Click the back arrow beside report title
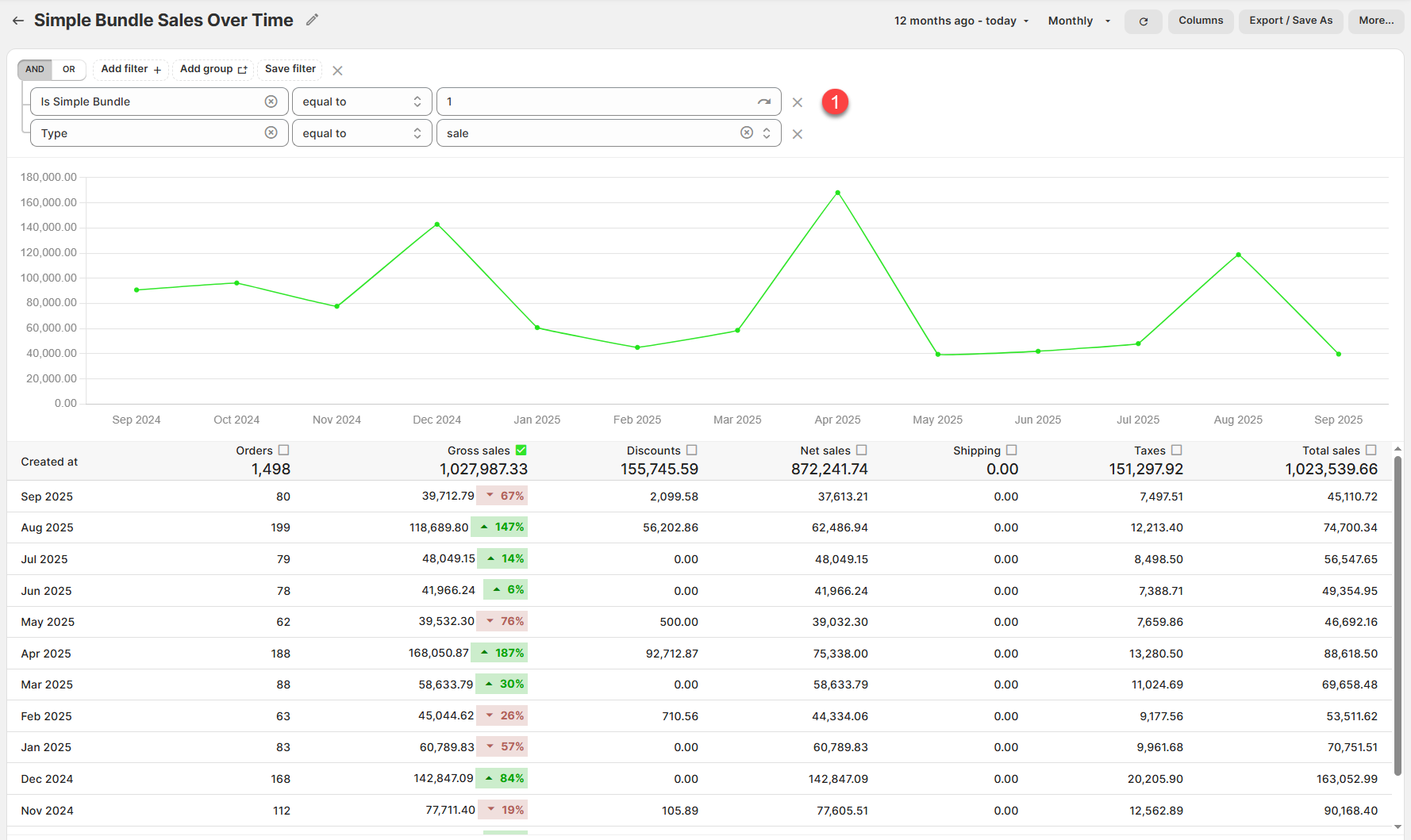The image size is (1411, 840). click(x=17, y=21)
